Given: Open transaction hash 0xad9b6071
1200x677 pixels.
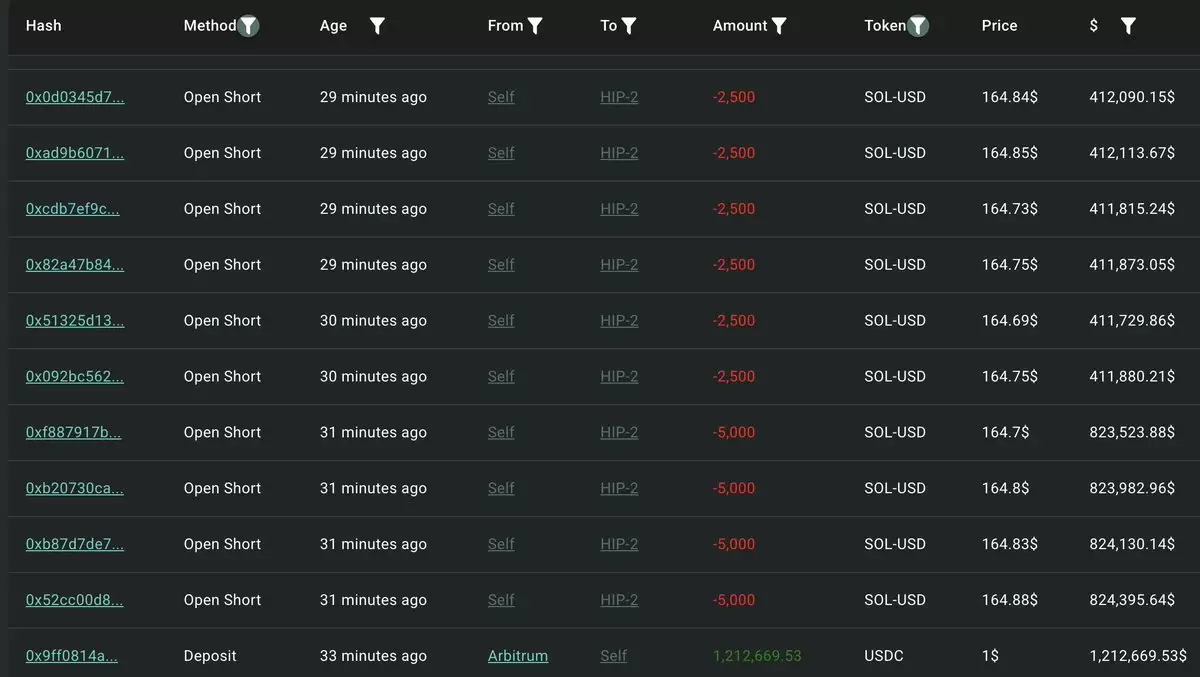Looking at the screenshot, I should (x=75, y=153).
